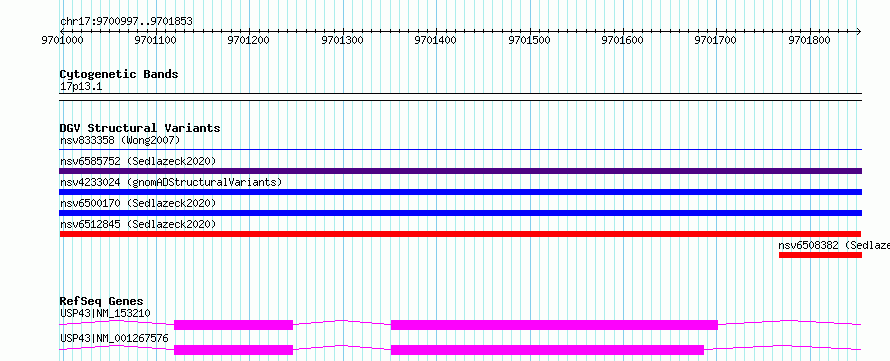Viewport: 890px width, 361px height.
Task: Open variant nsv6512845 (Sedlazeck2020) label
Action: [x=138, y=224]
